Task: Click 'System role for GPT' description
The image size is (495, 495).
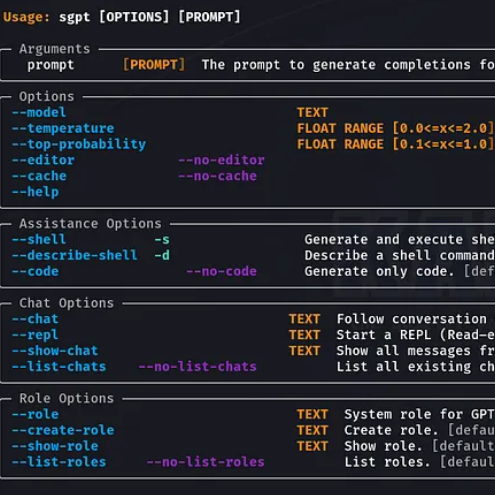Action: [419, 415]
